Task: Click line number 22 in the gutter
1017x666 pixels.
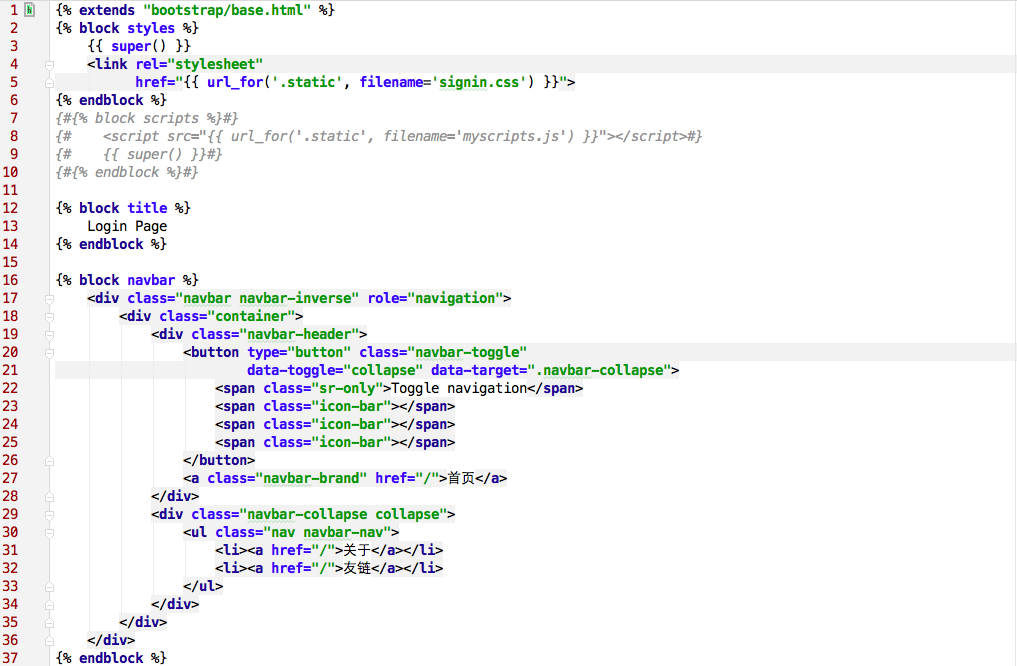Action: tap(10, 388)
